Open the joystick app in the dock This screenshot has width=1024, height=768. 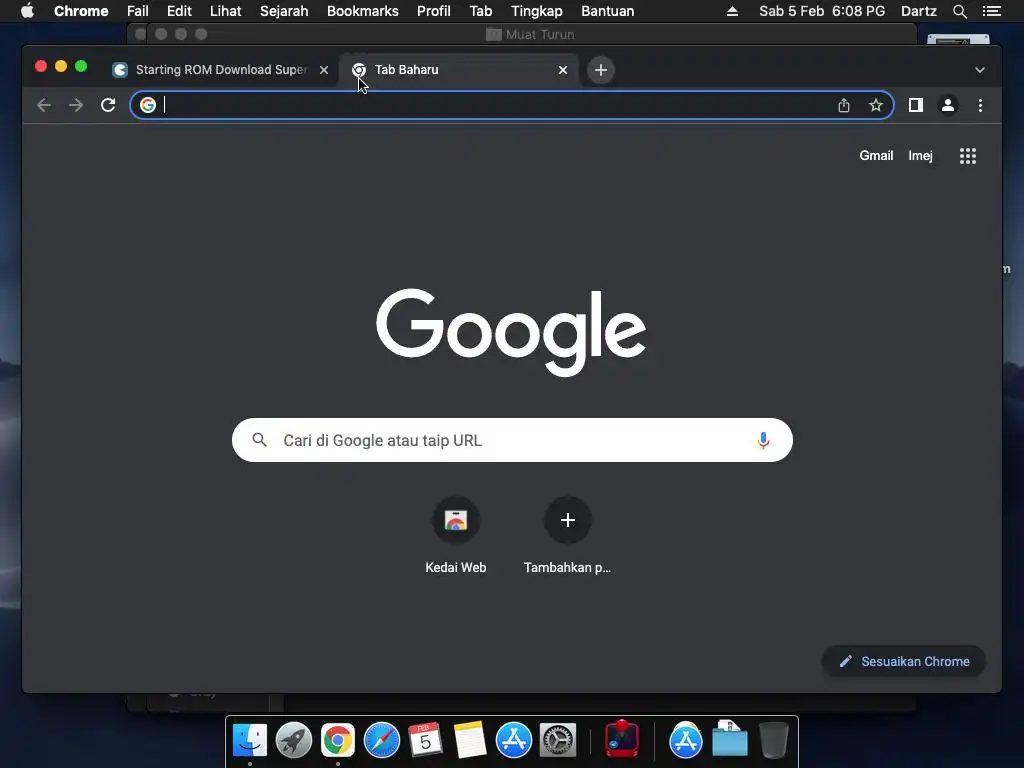pos(622,739)
